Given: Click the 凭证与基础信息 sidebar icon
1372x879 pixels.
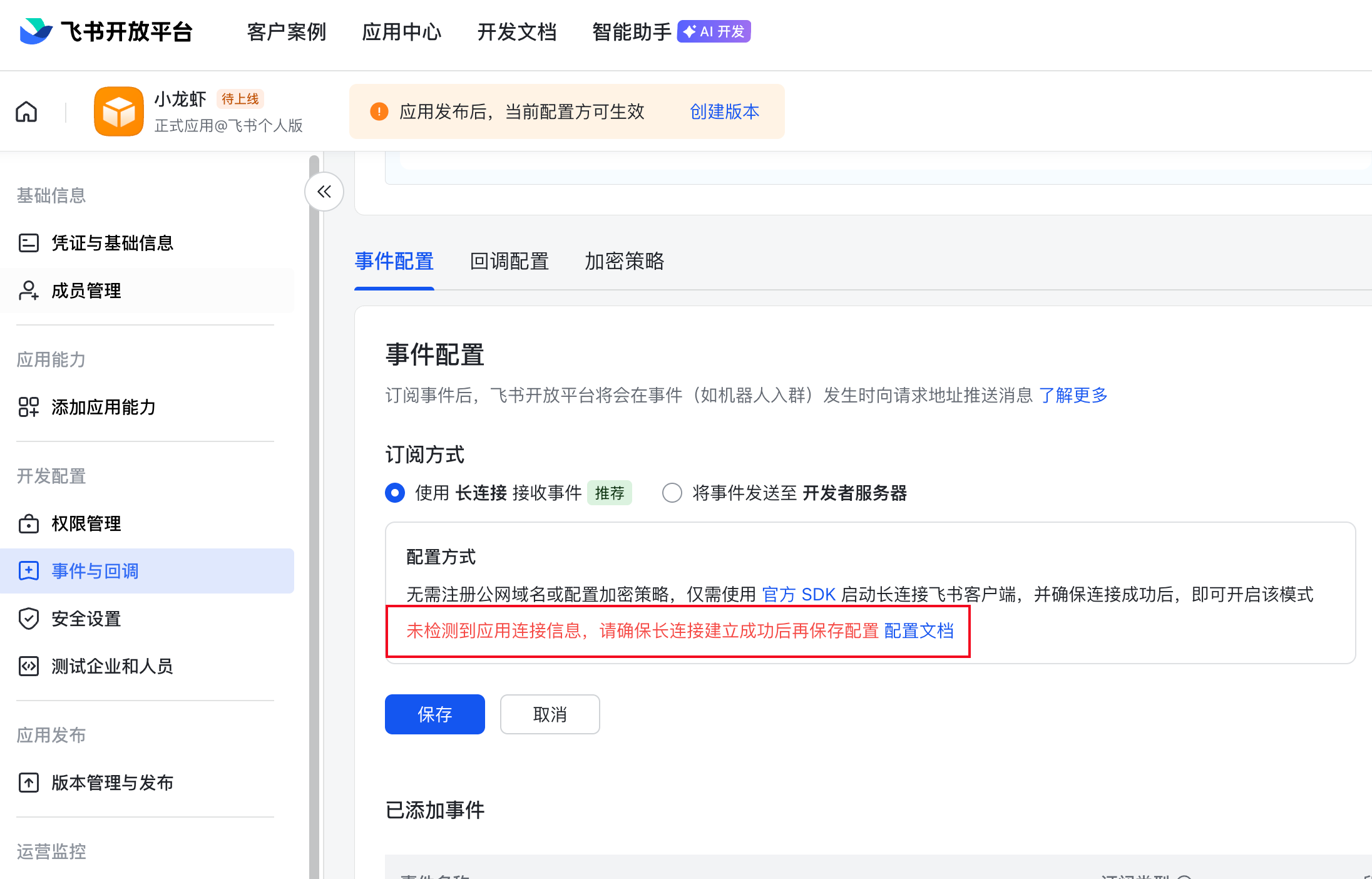Looking at the screenshot, I should pyautogui.click(x=29, y=243).
